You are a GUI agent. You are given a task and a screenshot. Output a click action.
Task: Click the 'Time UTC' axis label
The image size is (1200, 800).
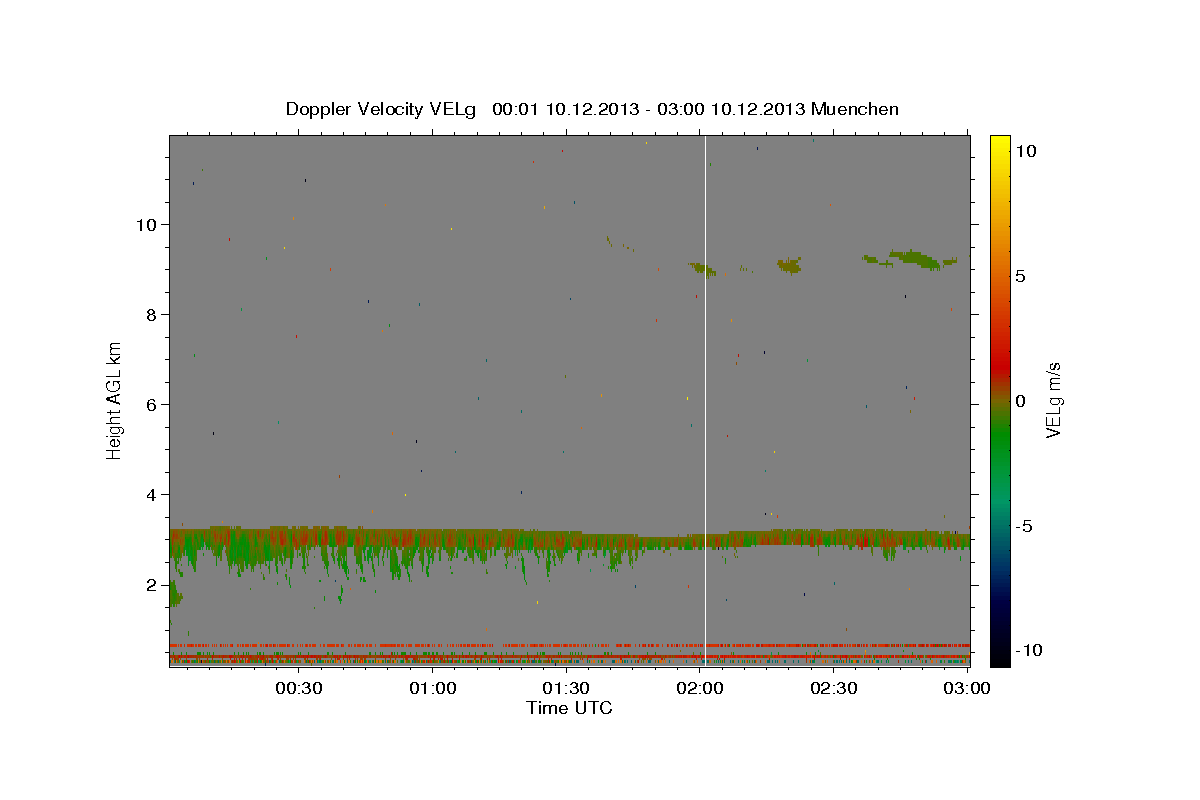pyautogui.click(x=570, y=708)
